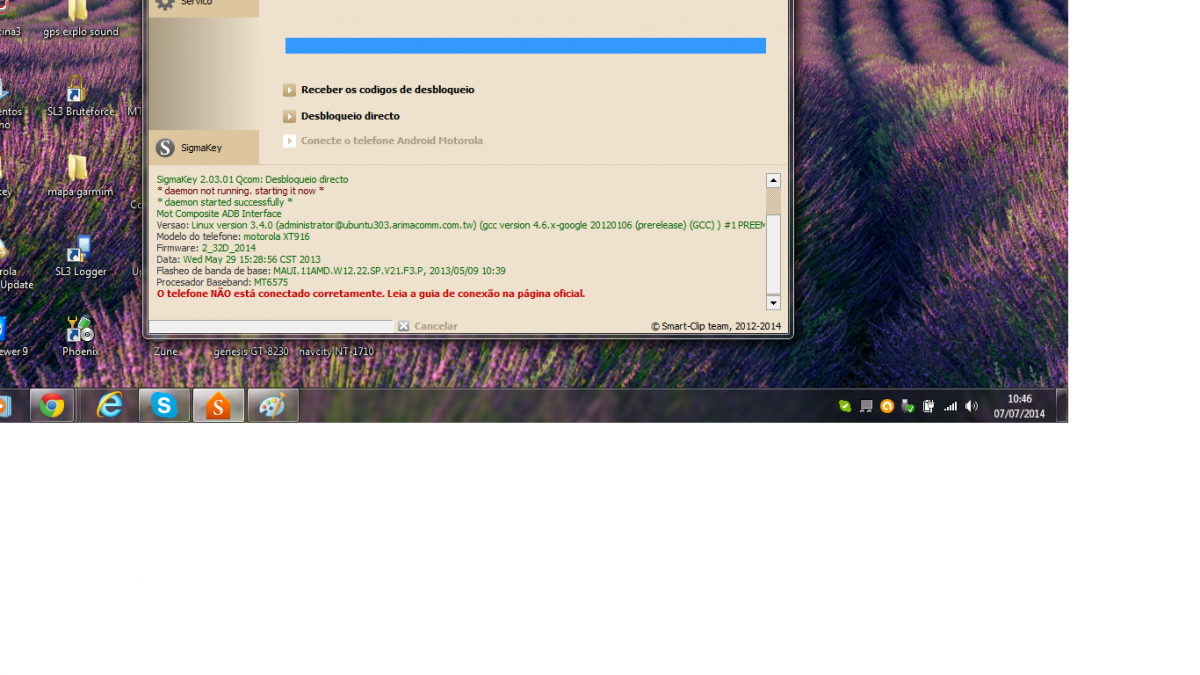
Task: Open Paint from the taskbar
Action: click(272, 406)
